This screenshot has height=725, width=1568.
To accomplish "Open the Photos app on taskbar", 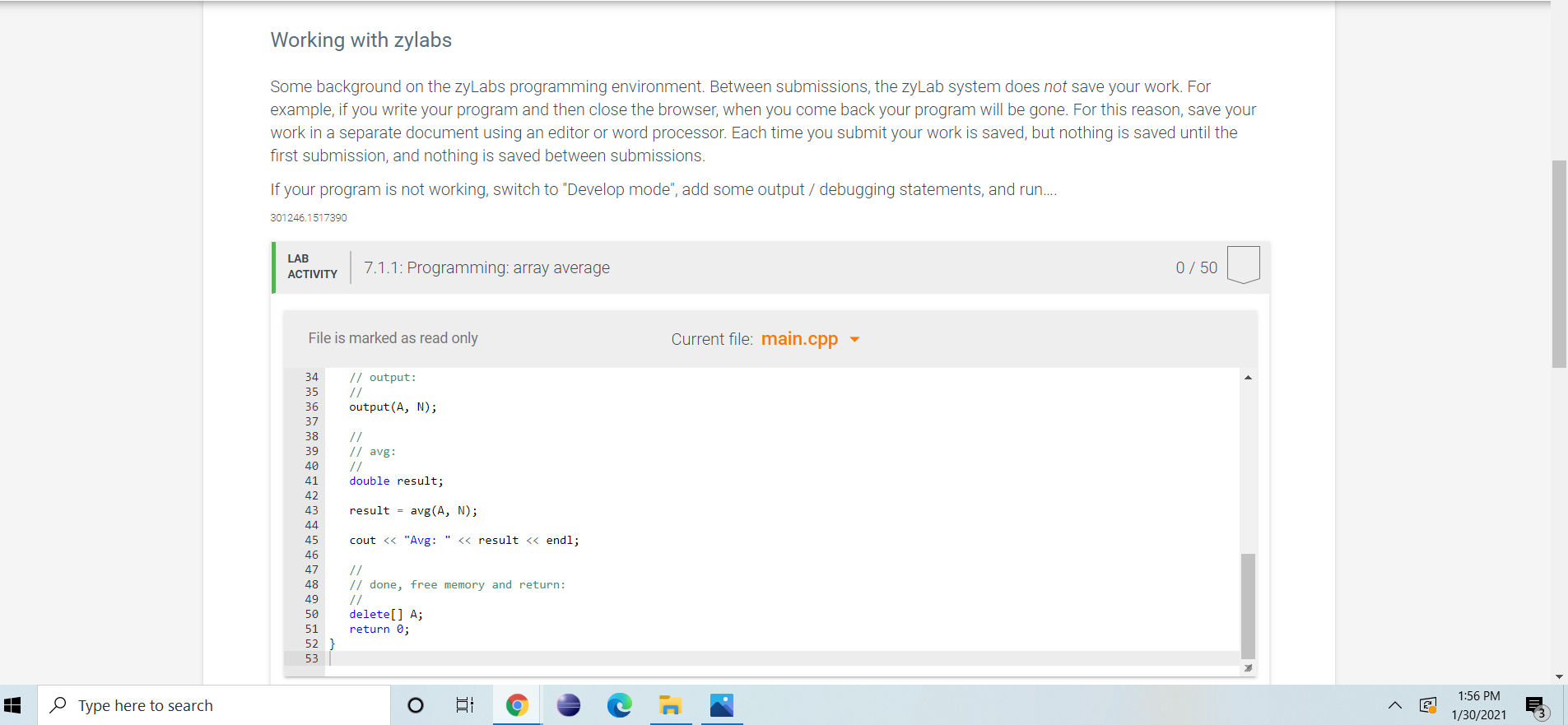I will pyautogui.click(x=722, y=705).
